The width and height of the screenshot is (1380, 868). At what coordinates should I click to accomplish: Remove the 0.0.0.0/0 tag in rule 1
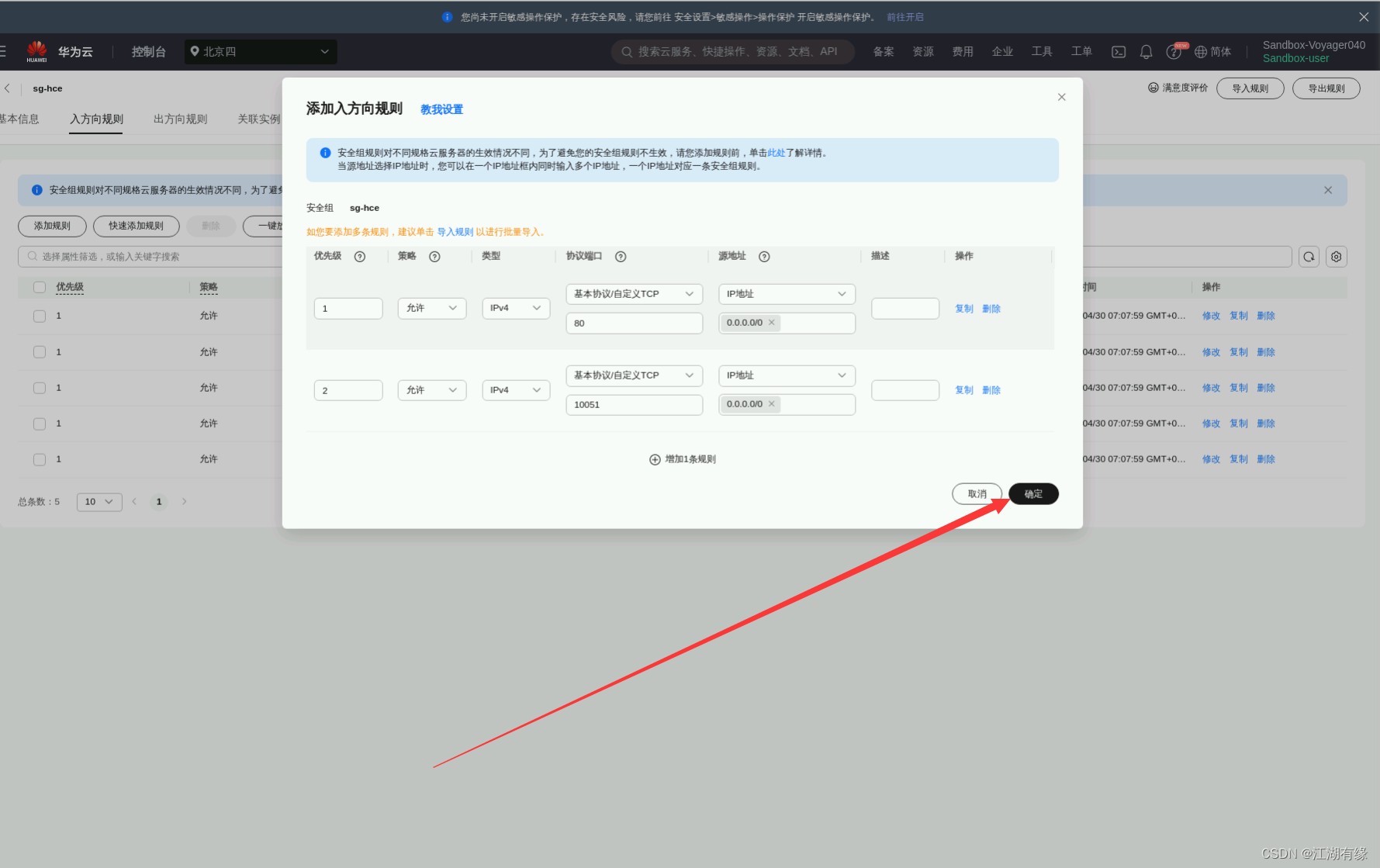coord(772,323)
